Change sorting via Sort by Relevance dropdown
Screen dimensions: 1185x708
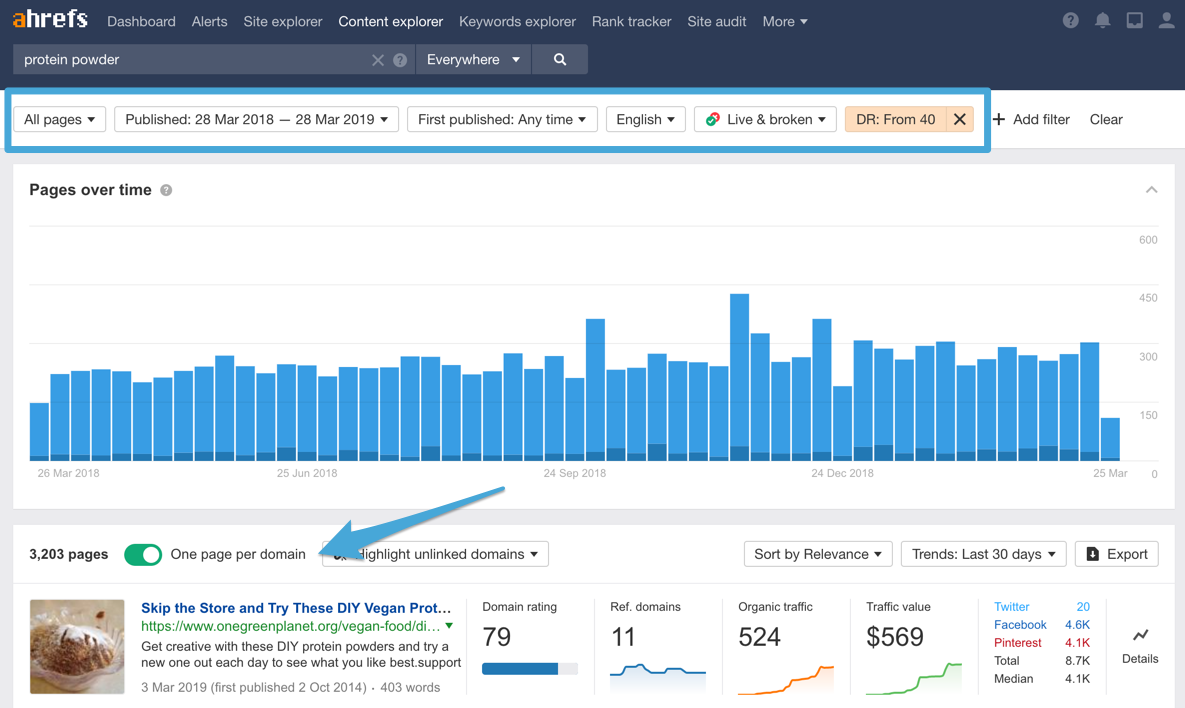pyautogui.click(x=817, y=554)
